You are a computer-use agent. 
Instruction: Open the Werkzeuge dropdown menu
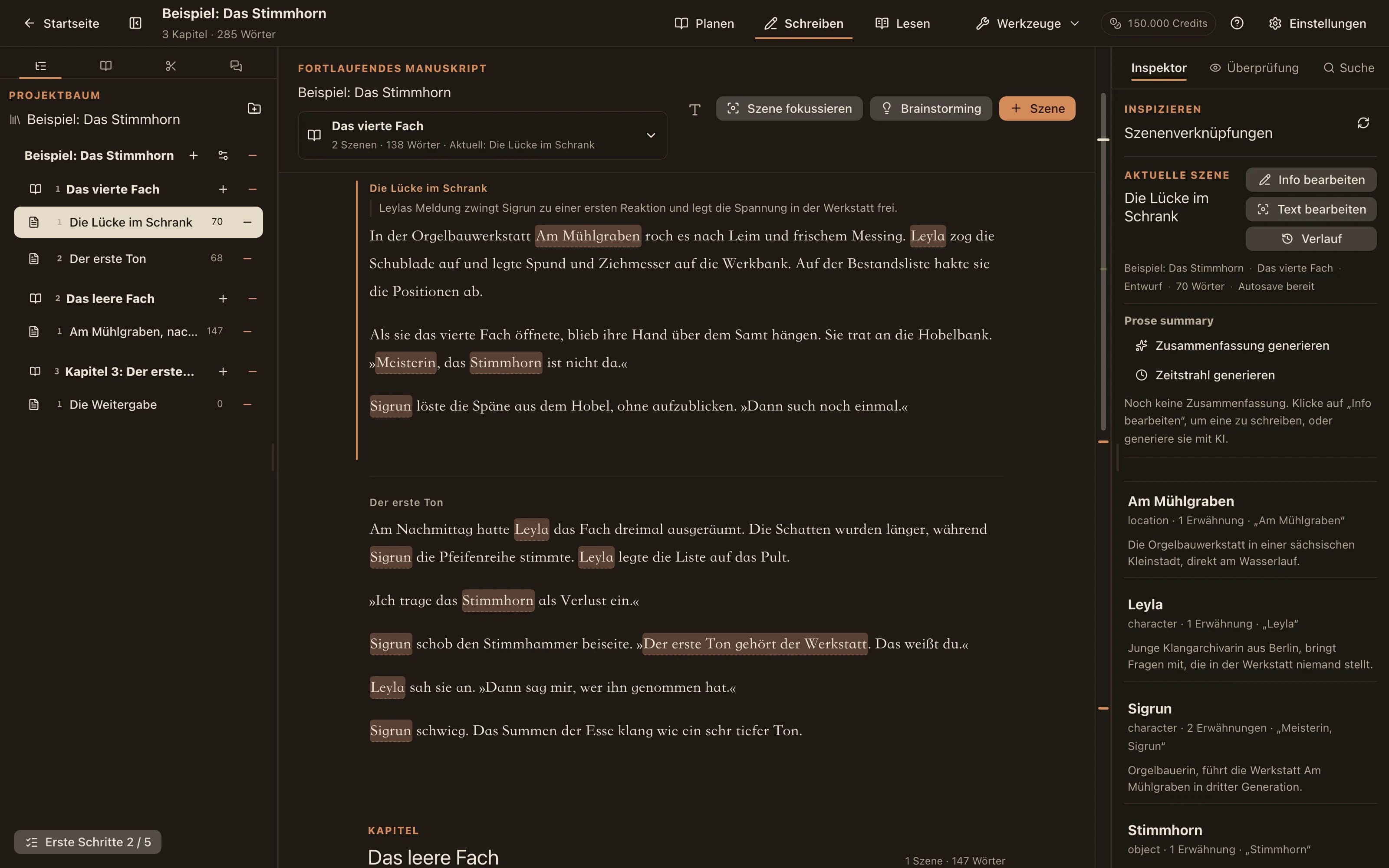point(1028,23)
